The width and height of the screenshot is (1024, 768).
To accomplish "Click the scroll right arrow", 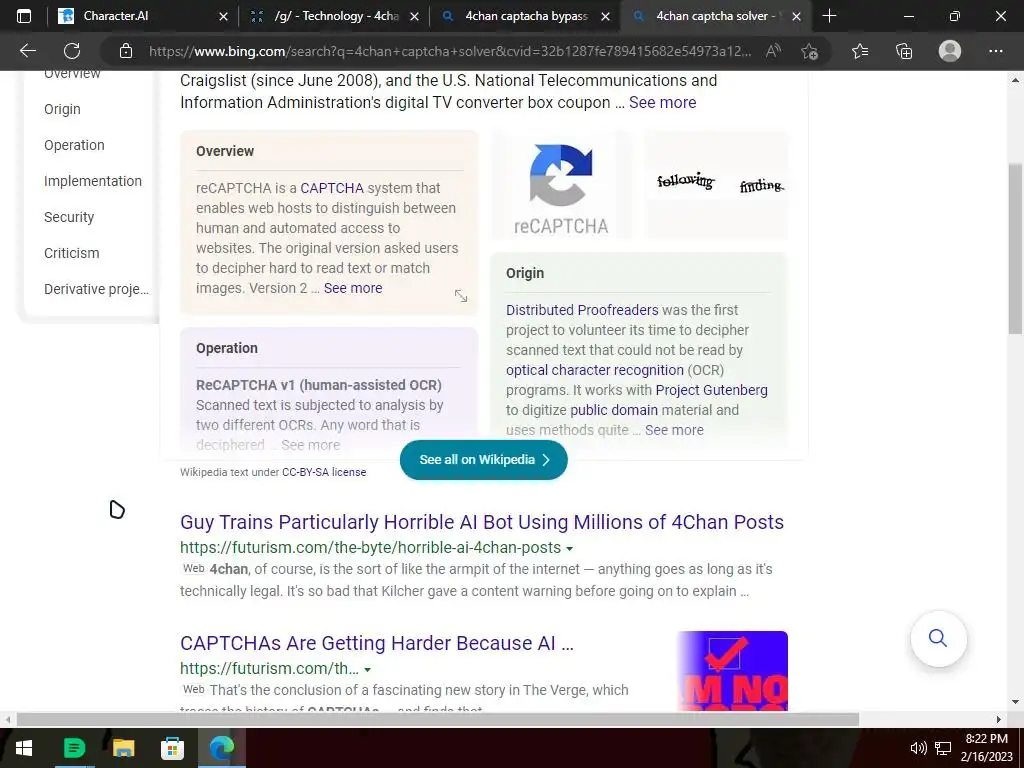I will click(999, 720).
